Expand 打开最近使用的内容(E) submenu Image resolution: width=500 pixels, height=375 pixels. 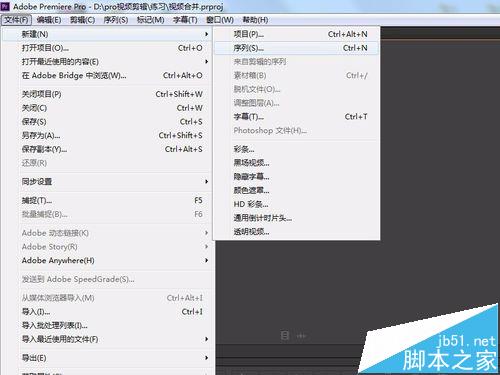click(x=107, y=62)
